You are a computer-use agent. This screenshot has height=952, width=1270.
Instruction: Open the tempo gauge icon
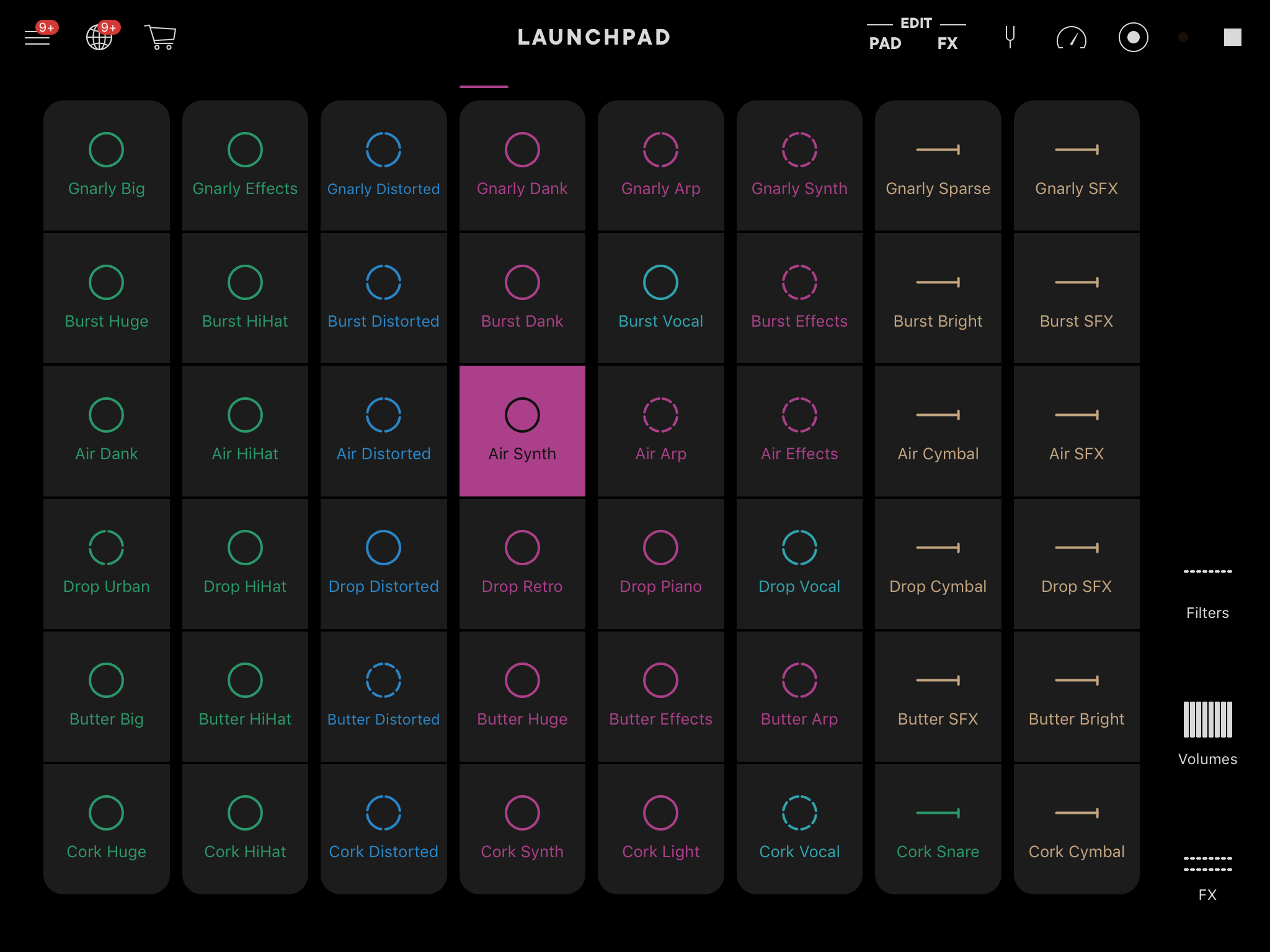(x=1071, y=38)
